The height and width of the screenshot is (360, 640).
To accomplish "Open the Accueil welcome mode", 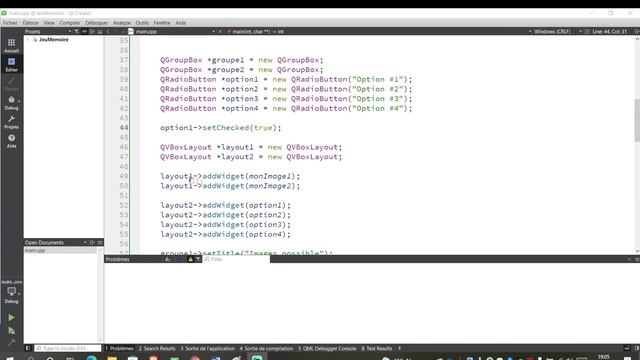I will pyautogui.click(x=11, y=45).
